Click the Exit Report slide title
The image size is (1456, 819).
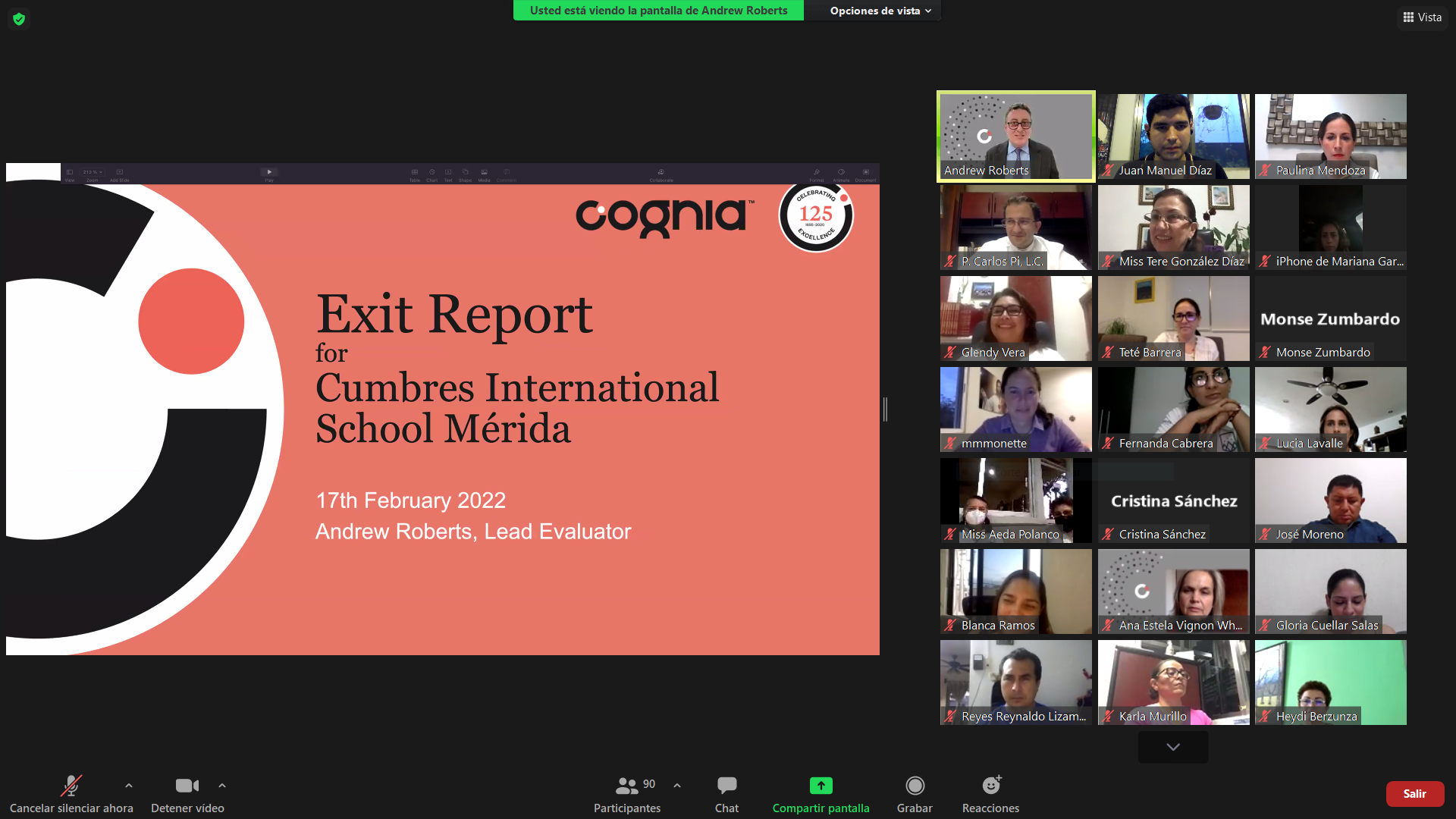point(454,314)
